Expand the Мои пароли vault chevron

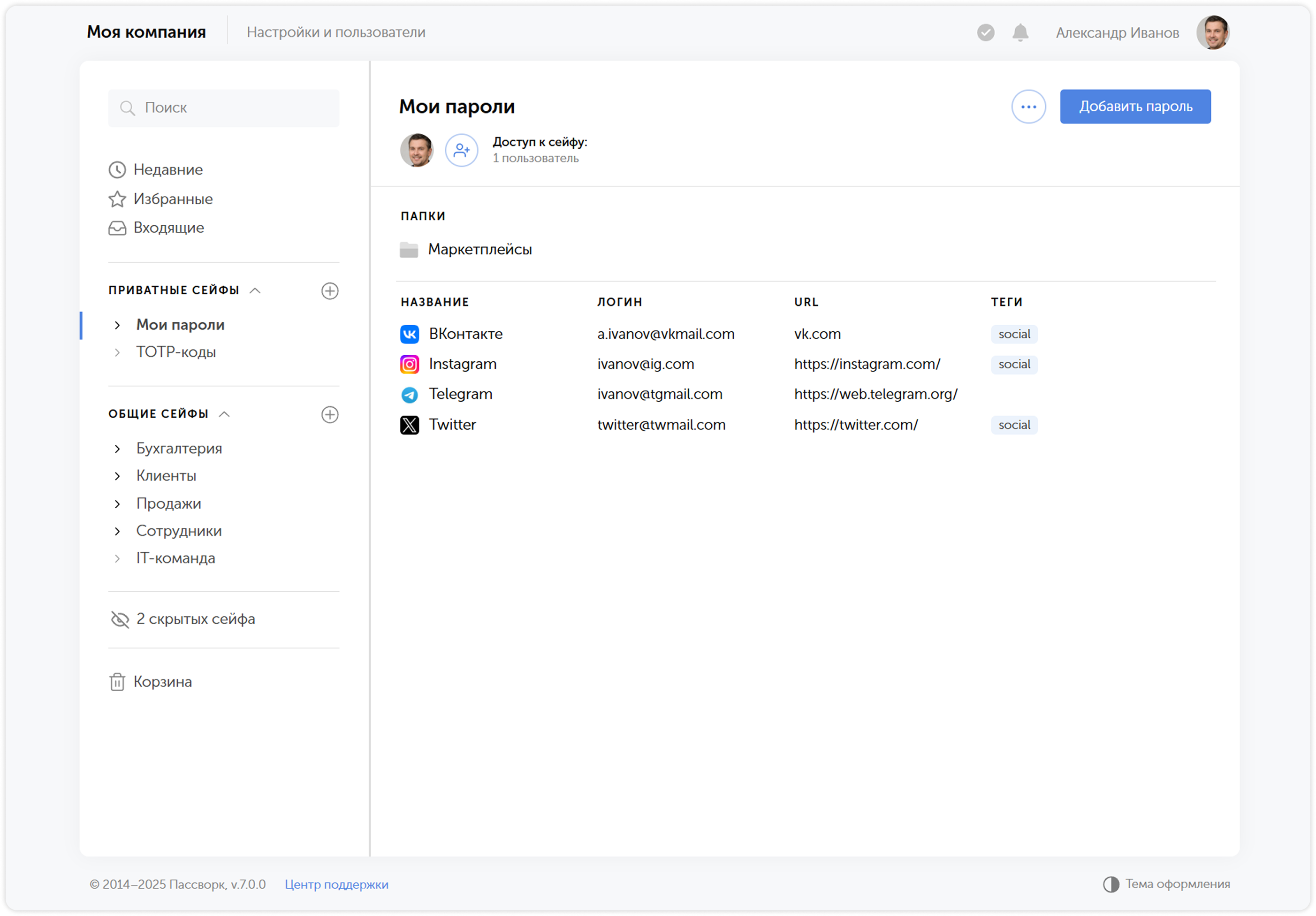click(117, 325)
